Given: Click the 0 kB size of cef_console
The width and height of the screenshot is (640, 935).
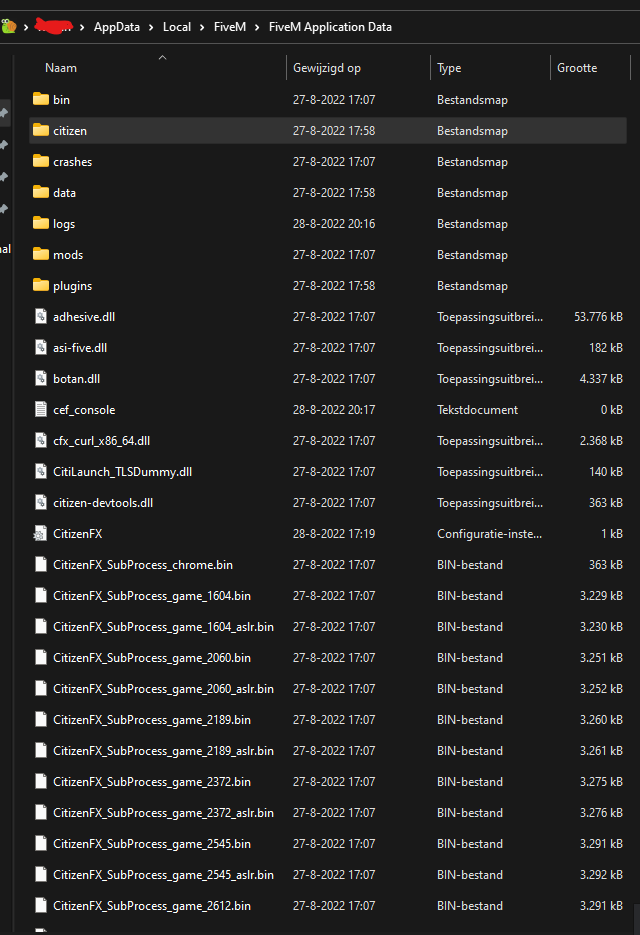Looking at the screenshot, I should (x=612, y=410).
